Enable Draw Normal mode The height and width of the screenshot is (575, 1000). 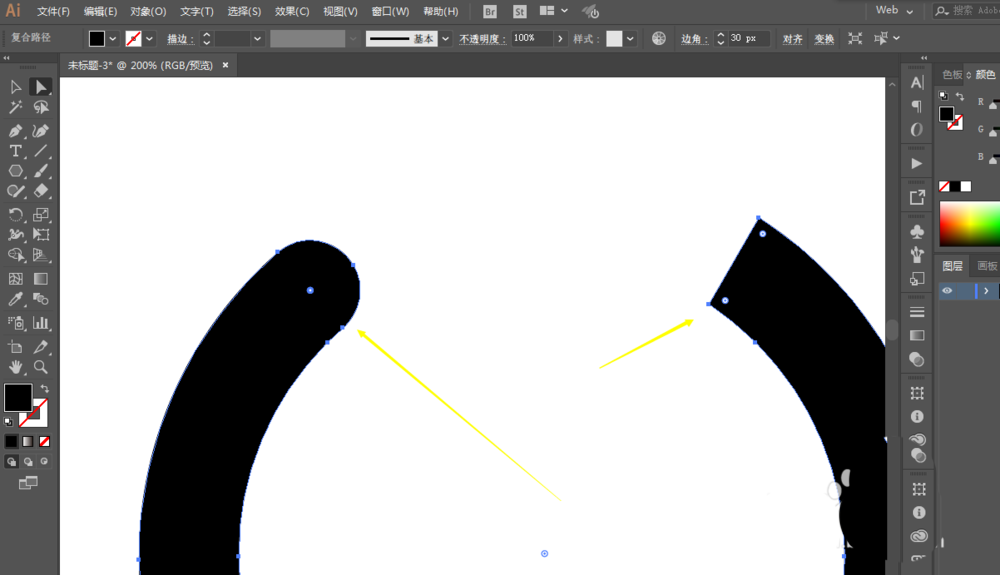click(x=11, y=462)
